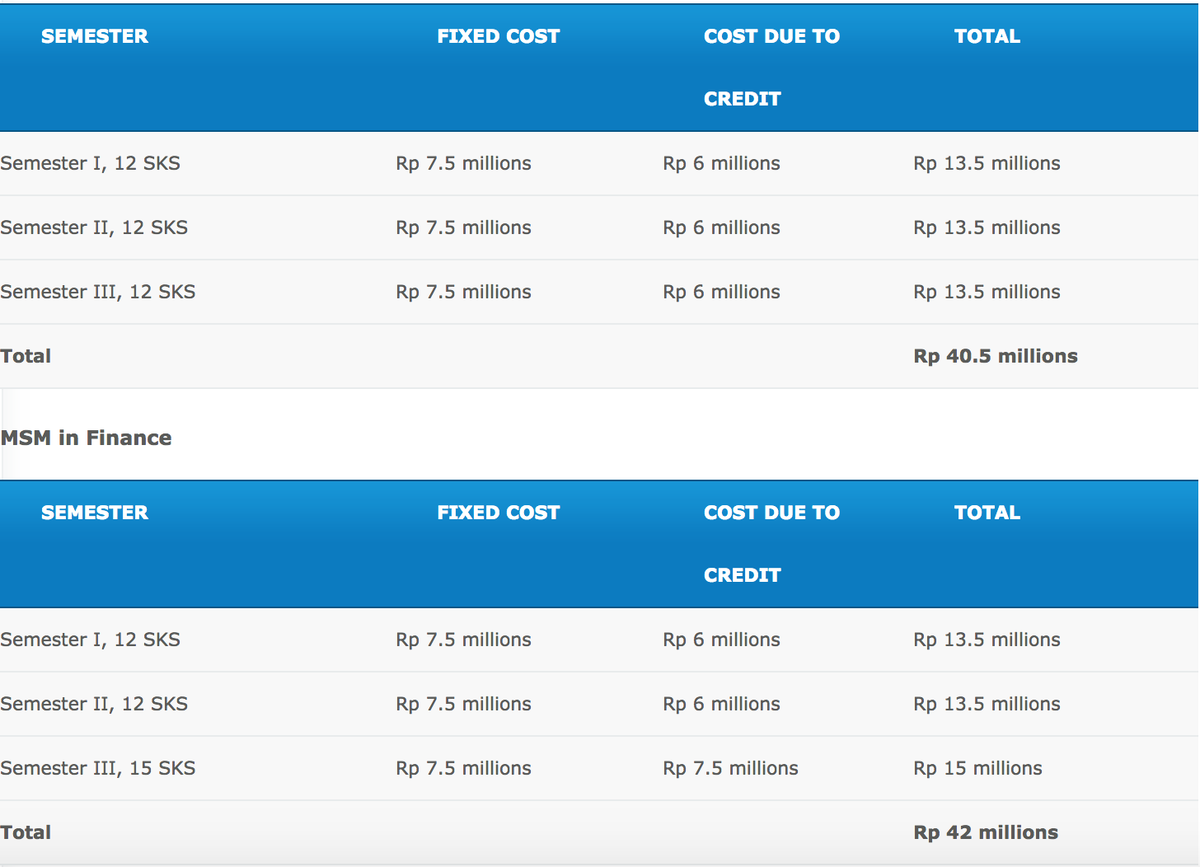Click FIXED COST header in MSM in Finance table

click(x=498, y=512)
